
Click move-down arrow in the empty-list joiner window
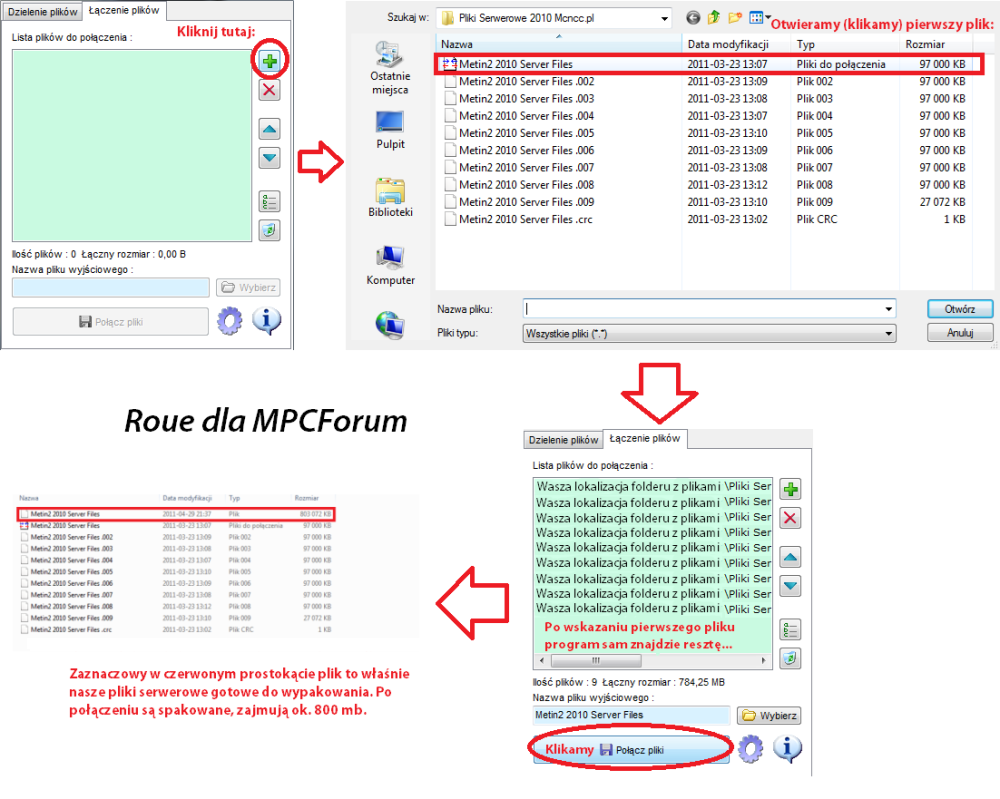[x=270, y=158]
